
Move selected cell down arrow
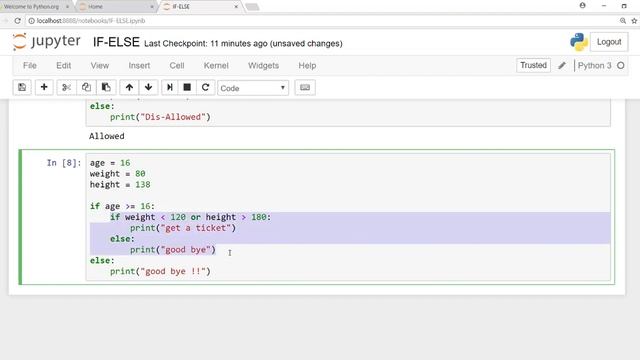[149, 87]
